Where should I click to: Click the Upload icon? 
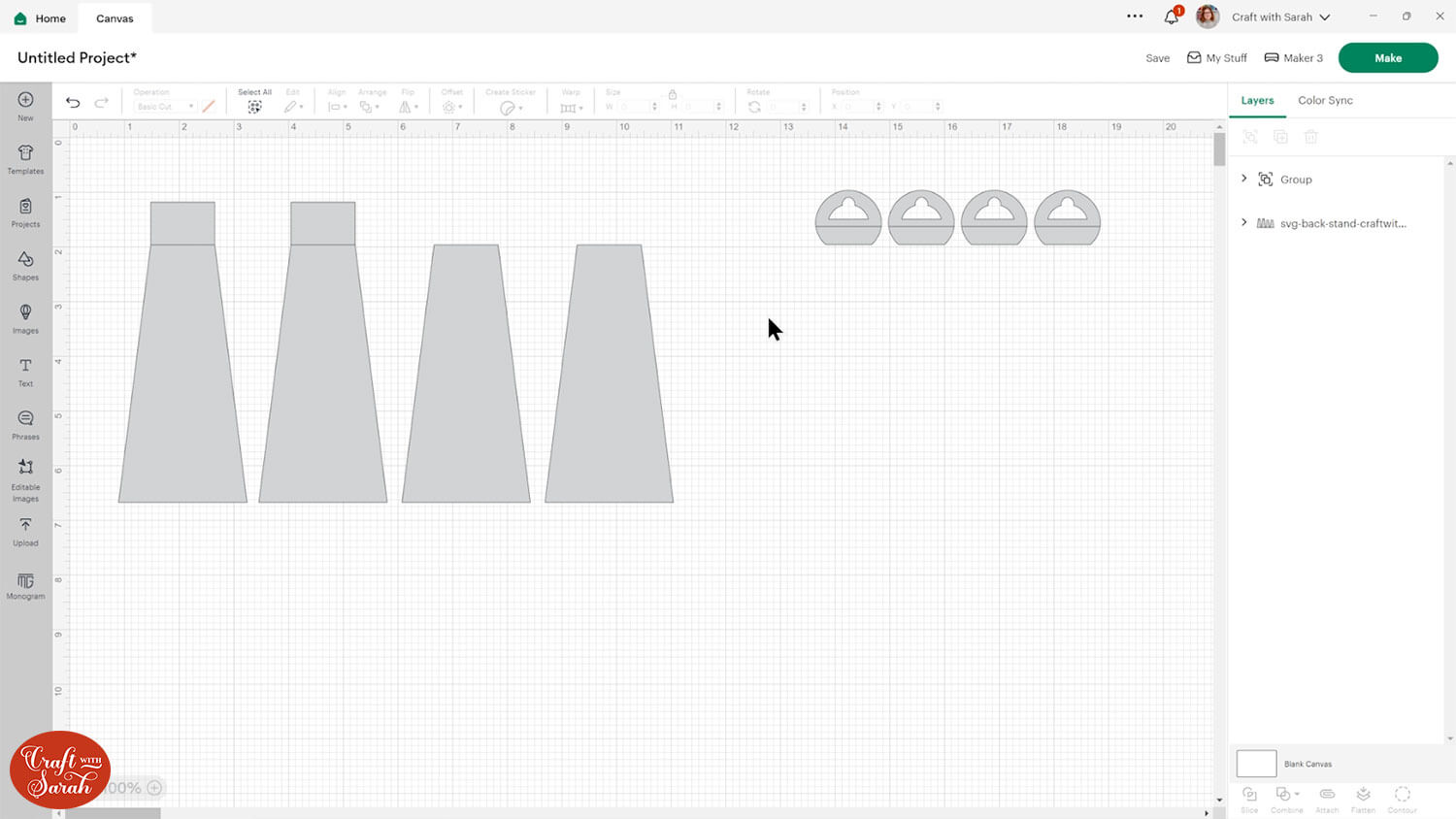[x=25, y=525]
